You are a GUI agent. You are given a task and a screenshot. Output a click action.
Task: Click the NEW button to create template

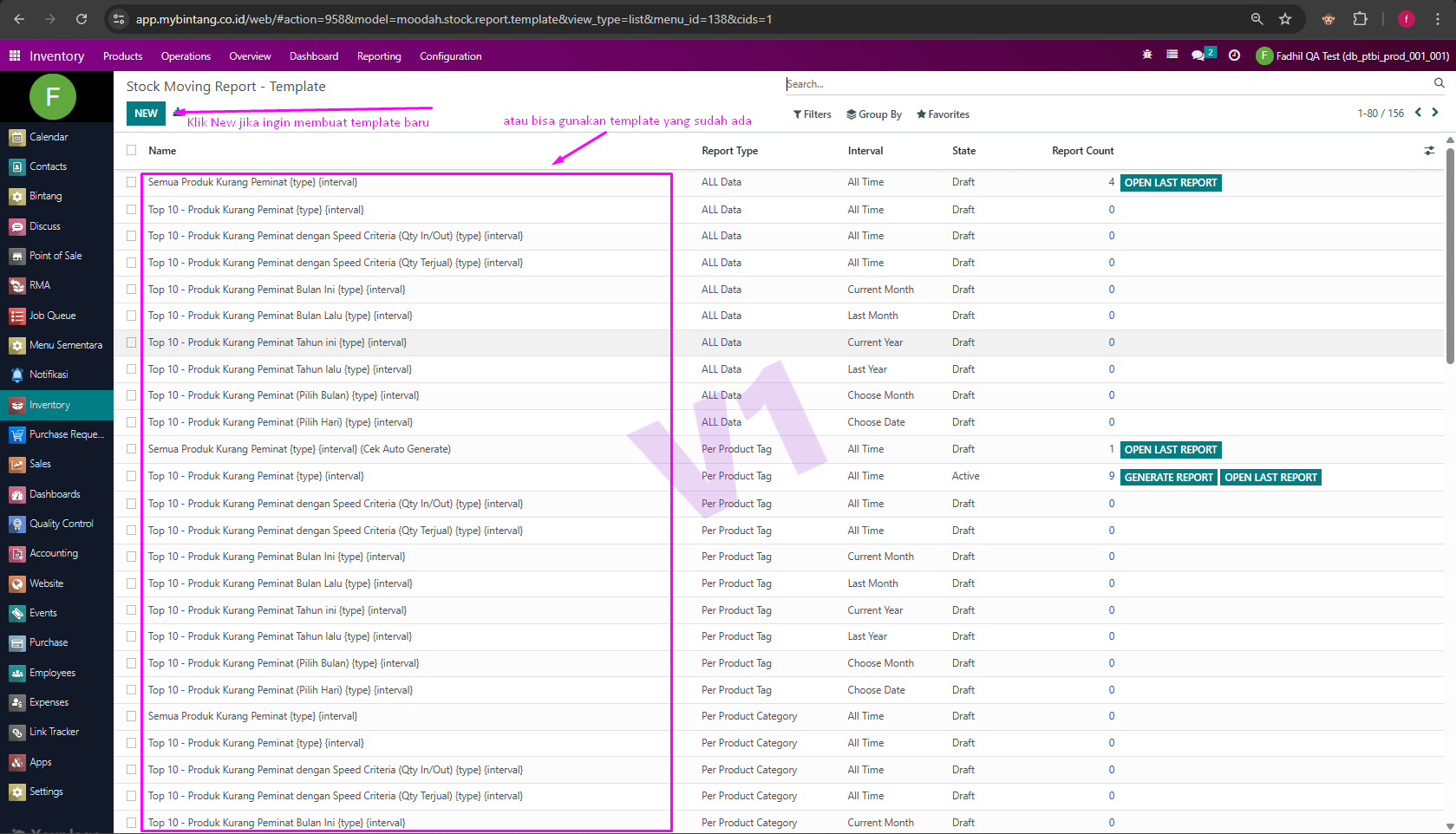pos(146,114)
